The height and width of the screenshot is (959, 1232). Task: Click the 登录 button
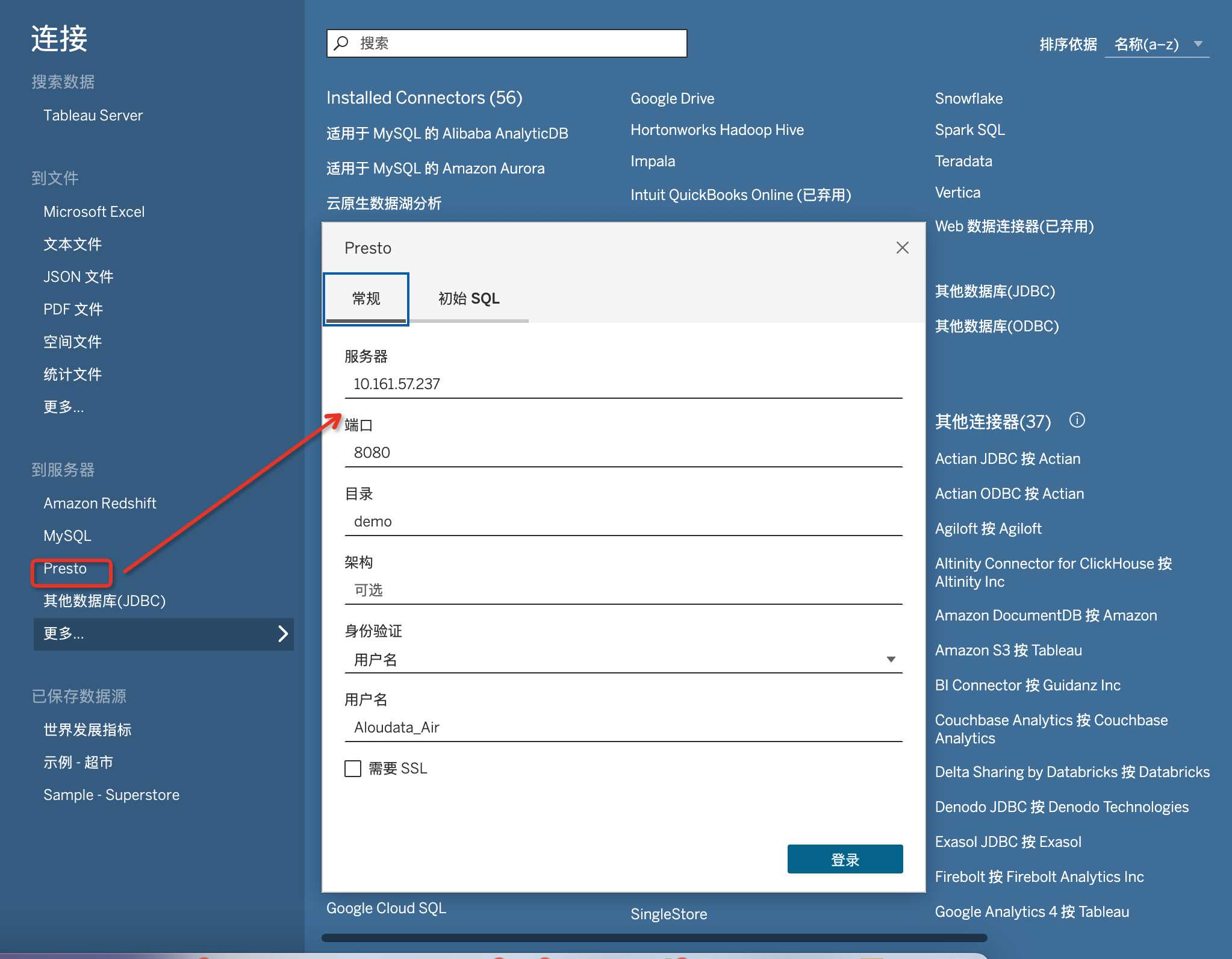click(844, 859)
